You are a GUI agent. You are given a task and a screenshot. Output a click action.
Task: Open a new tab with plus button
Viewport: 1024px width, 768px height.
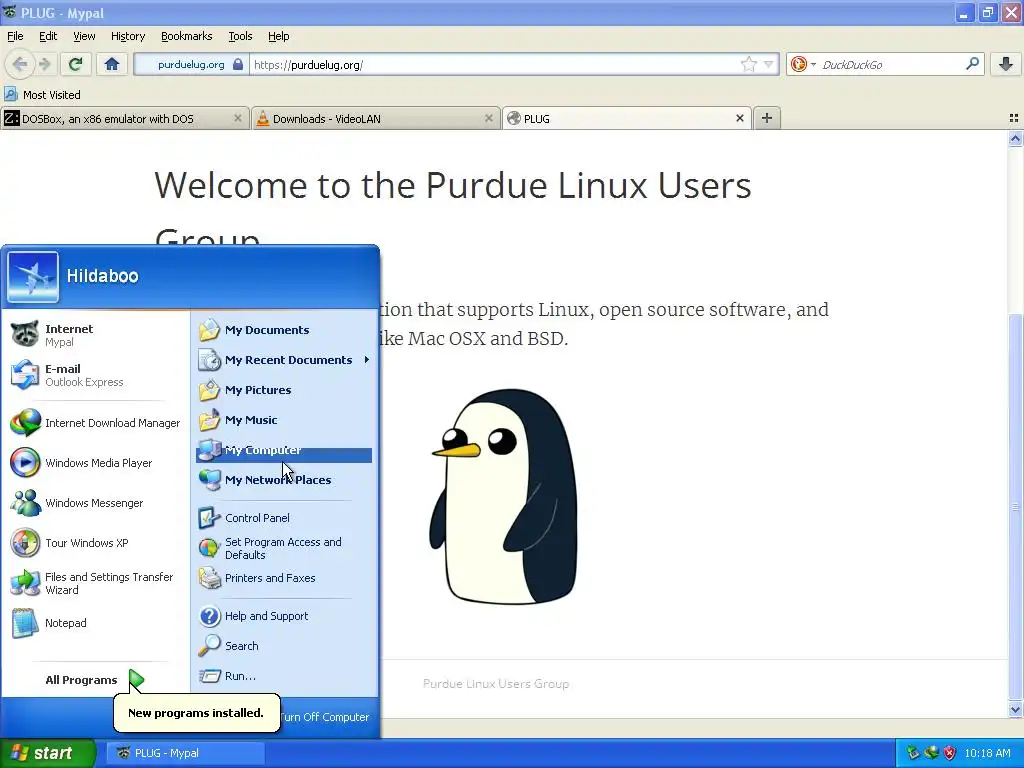[767, 118]
